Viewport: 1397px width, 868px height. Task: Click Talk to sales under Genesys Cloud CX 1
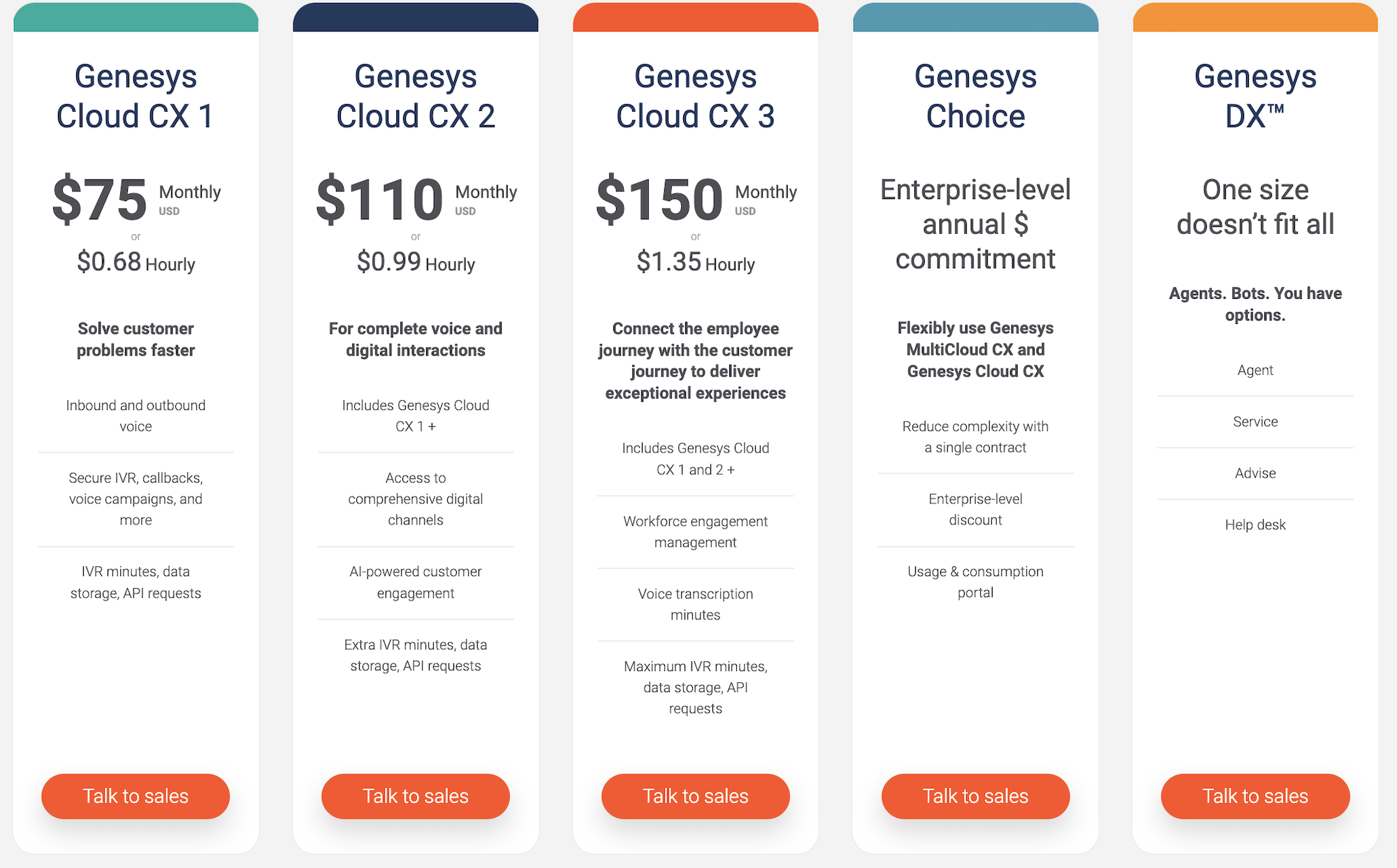[x=136, y=796]
